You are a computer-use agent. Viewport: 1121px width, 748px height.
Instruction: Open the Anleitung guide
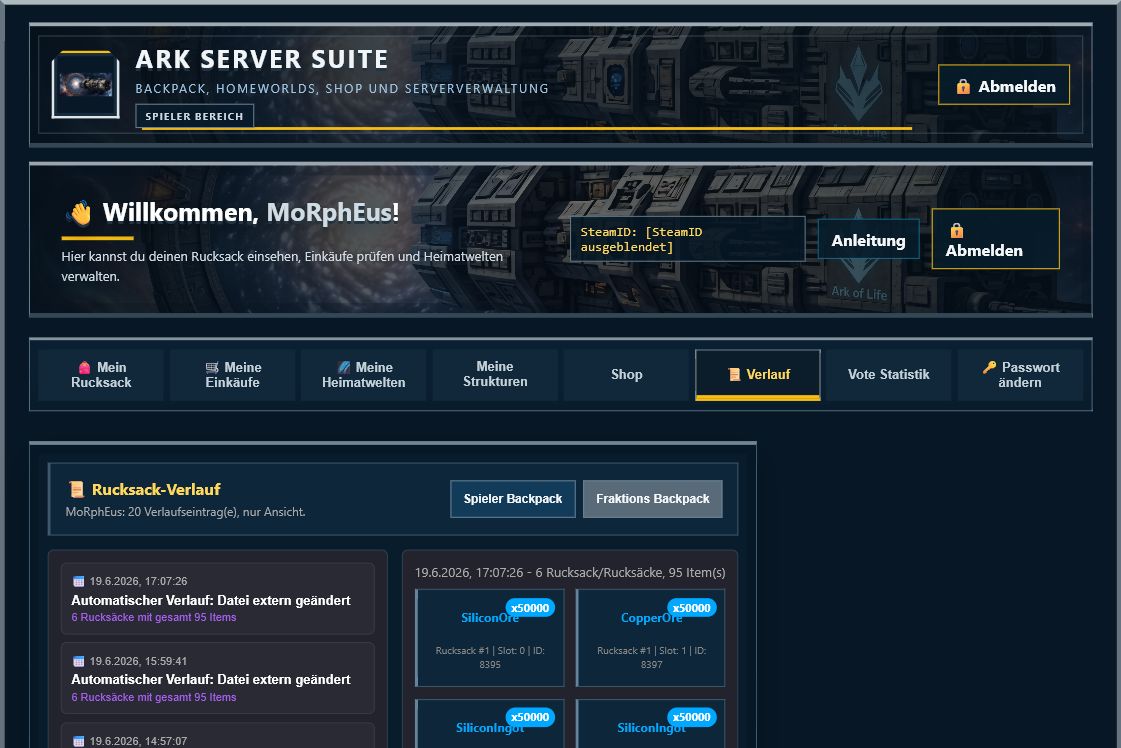point(868,240)
